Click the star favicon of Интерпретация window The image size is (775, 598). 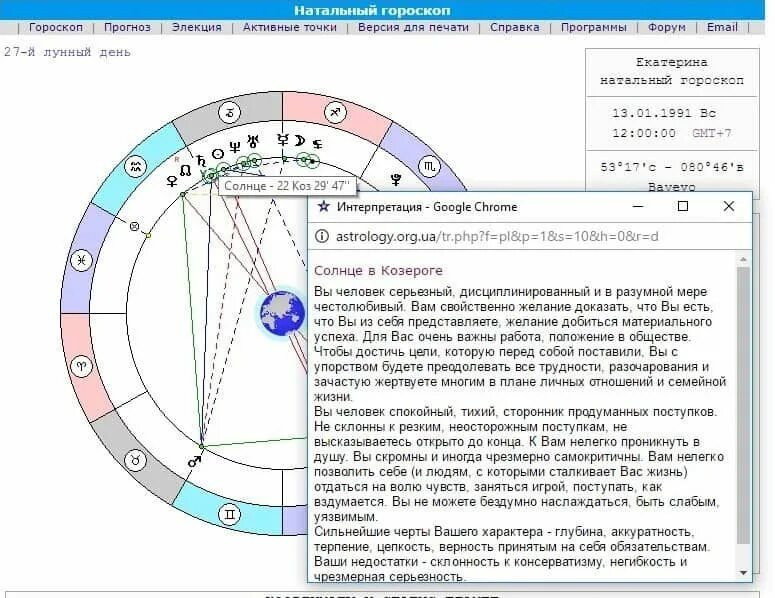click(323, 206)
